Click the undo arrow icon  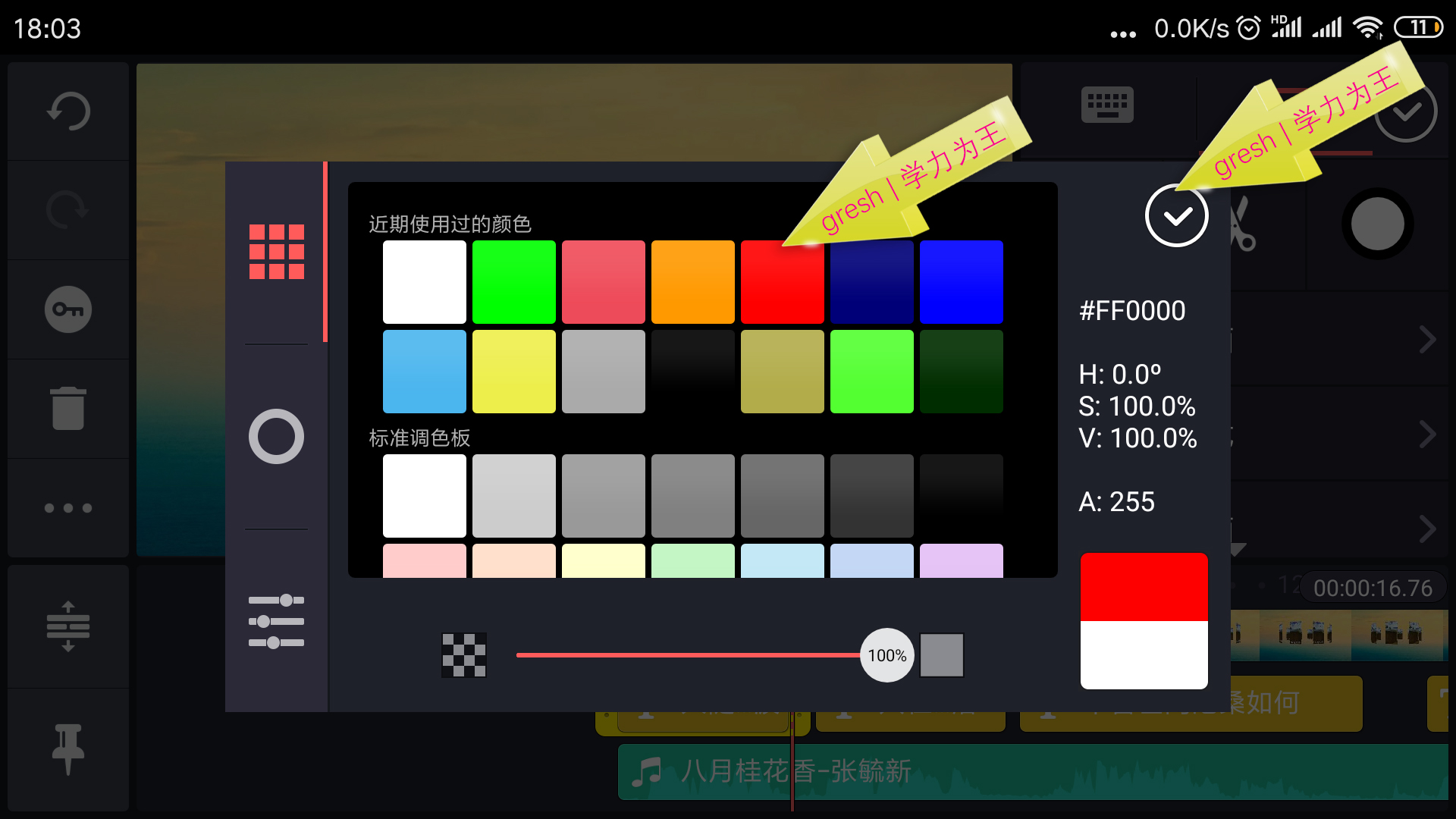[68, 111]
